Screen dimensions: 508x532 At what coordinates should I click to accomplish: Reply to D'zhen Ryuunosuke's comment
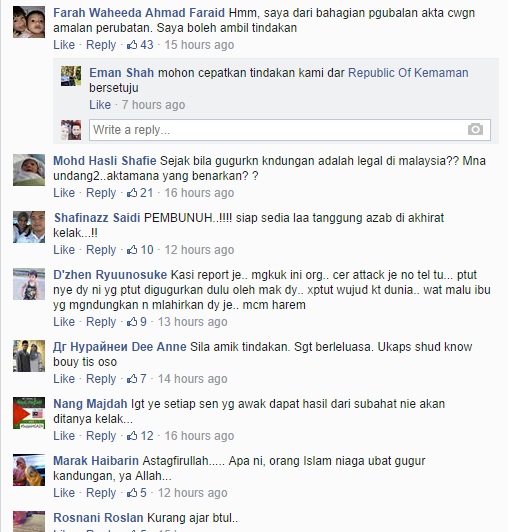[x=101, y=322]
